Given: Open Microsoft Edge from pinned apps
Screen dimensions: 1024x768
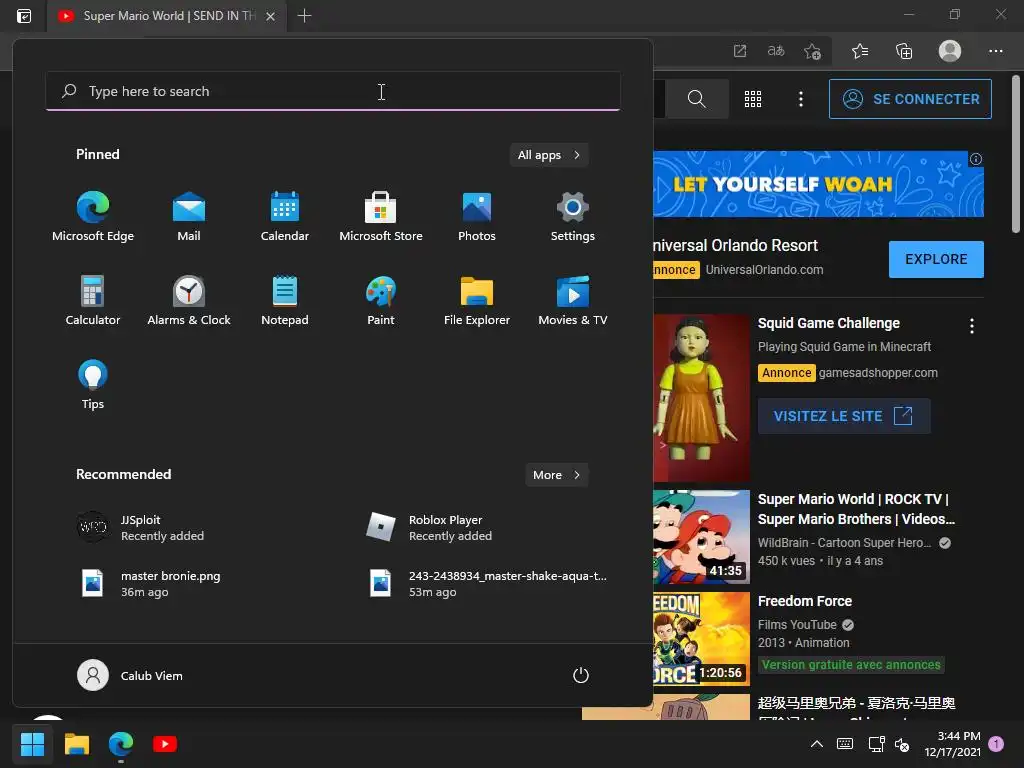Looking at the screenshot, I should tap(93, 216).
